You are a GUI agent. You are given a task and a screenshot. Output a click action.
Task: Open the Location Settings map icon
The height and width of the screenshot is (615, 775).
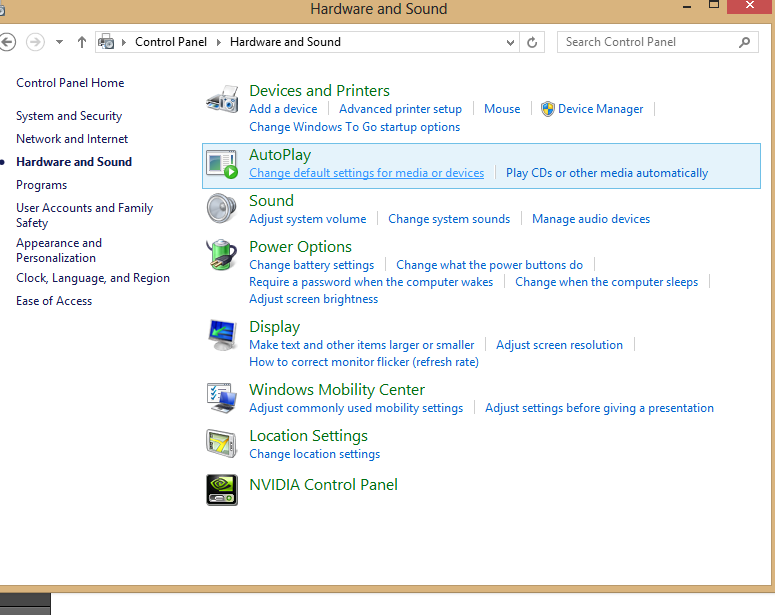pyautogui.click(x=222, y=443)
